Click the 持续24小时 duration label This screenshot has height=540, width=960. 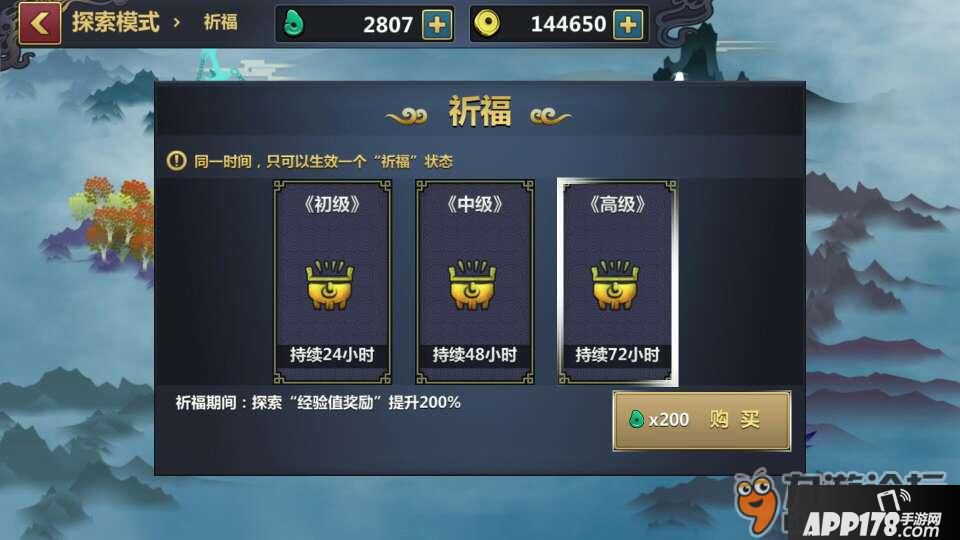point(332,354)
